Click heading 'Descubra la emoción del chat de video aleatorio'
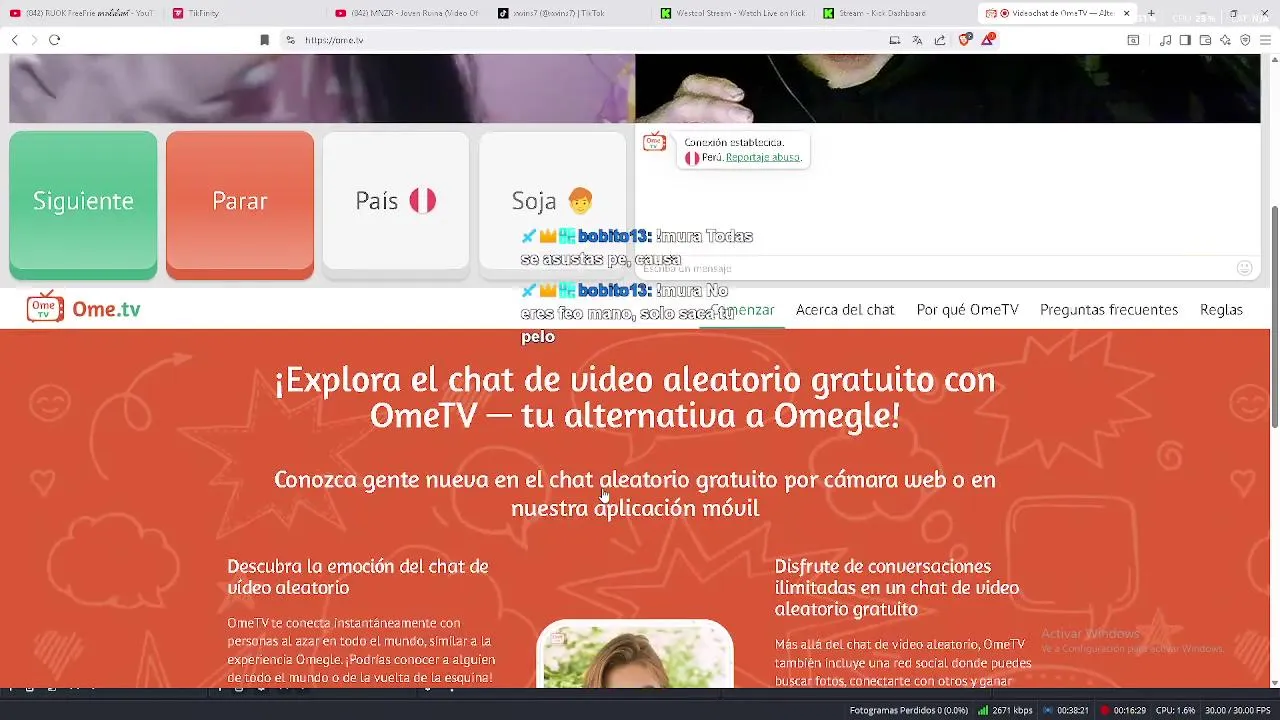This screenshot has height=720, width=1280. coord(358,577)
